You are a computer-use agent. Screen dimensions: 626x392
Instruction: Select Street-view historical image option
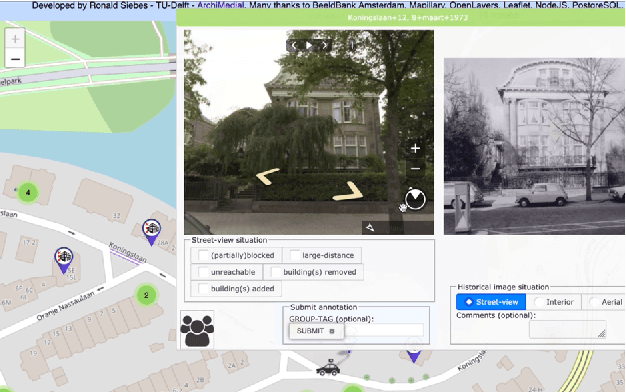click(491, 302)
